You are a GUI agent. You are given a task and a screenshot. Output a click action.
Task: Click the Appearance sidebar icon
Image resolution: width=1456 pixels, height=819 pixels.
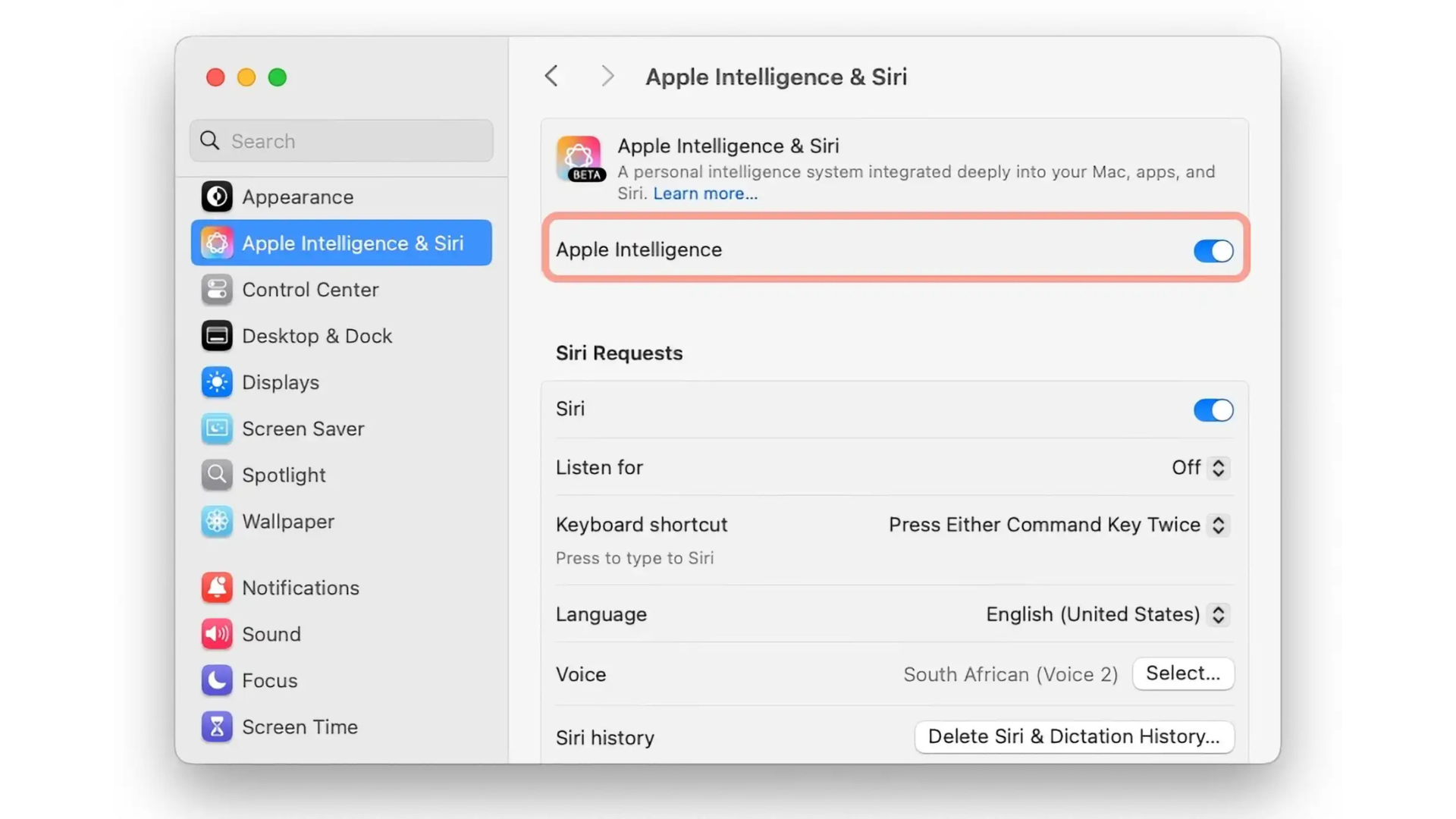tap(217, 196)
